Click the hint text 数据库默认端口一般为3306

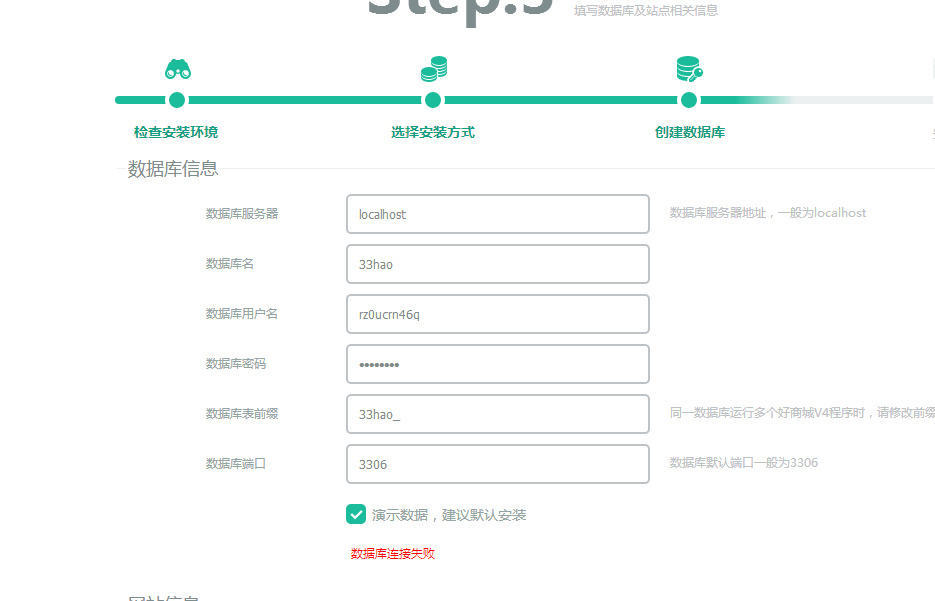pyautogui.click(x=744, y=463)
